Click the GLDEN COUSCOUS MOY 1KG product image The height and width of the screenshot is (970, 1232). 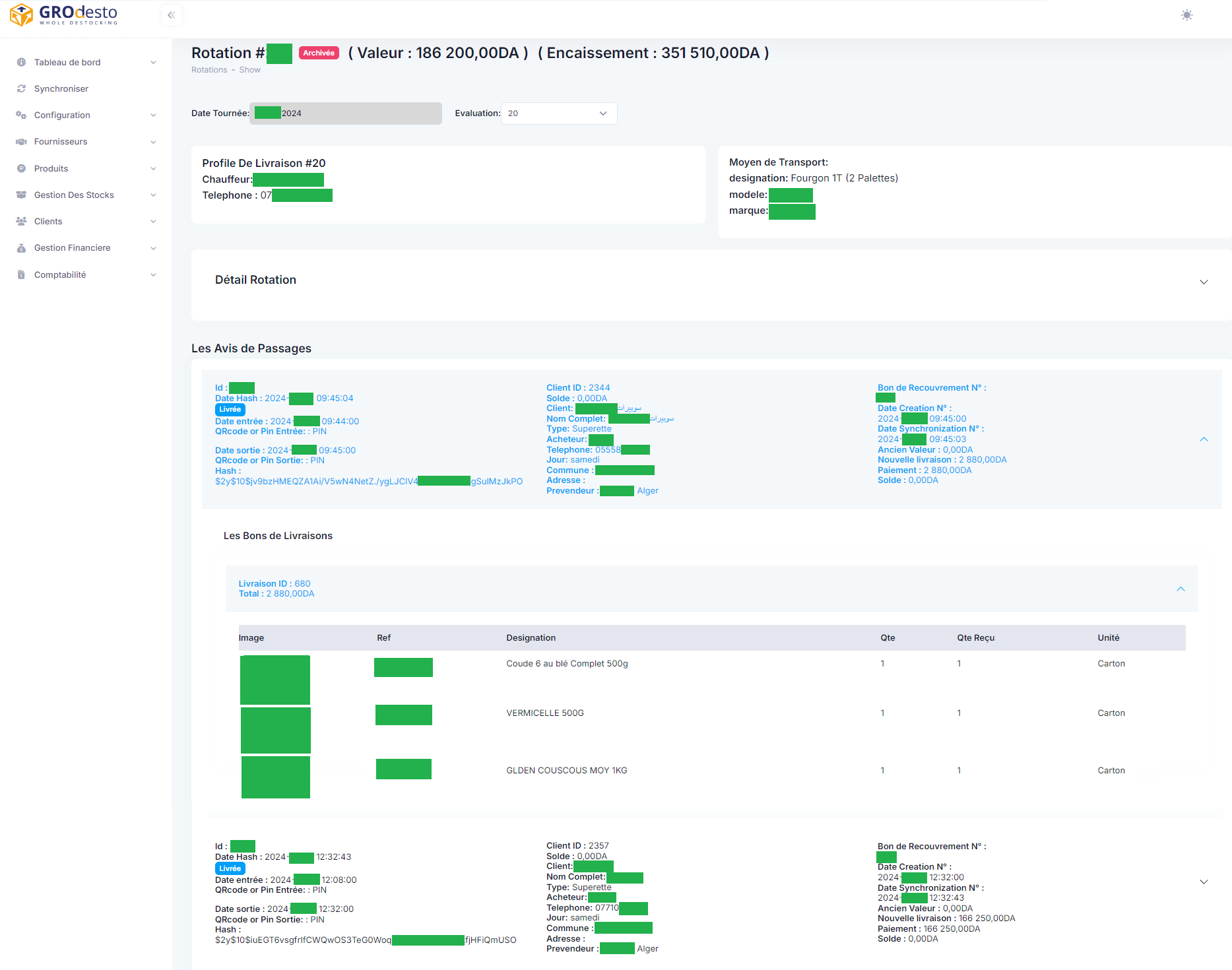(276, 777)
